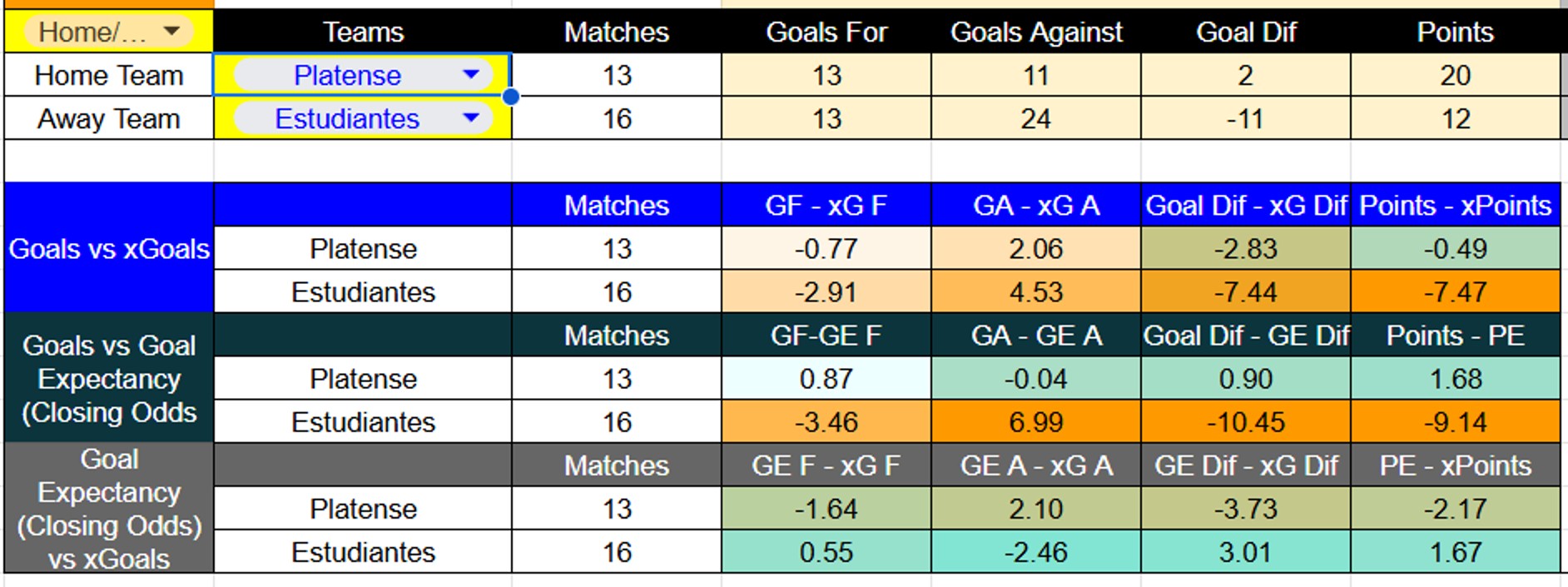Click the Goals vs xGoals section label
1568x587 pixels.
coord(108,249)
